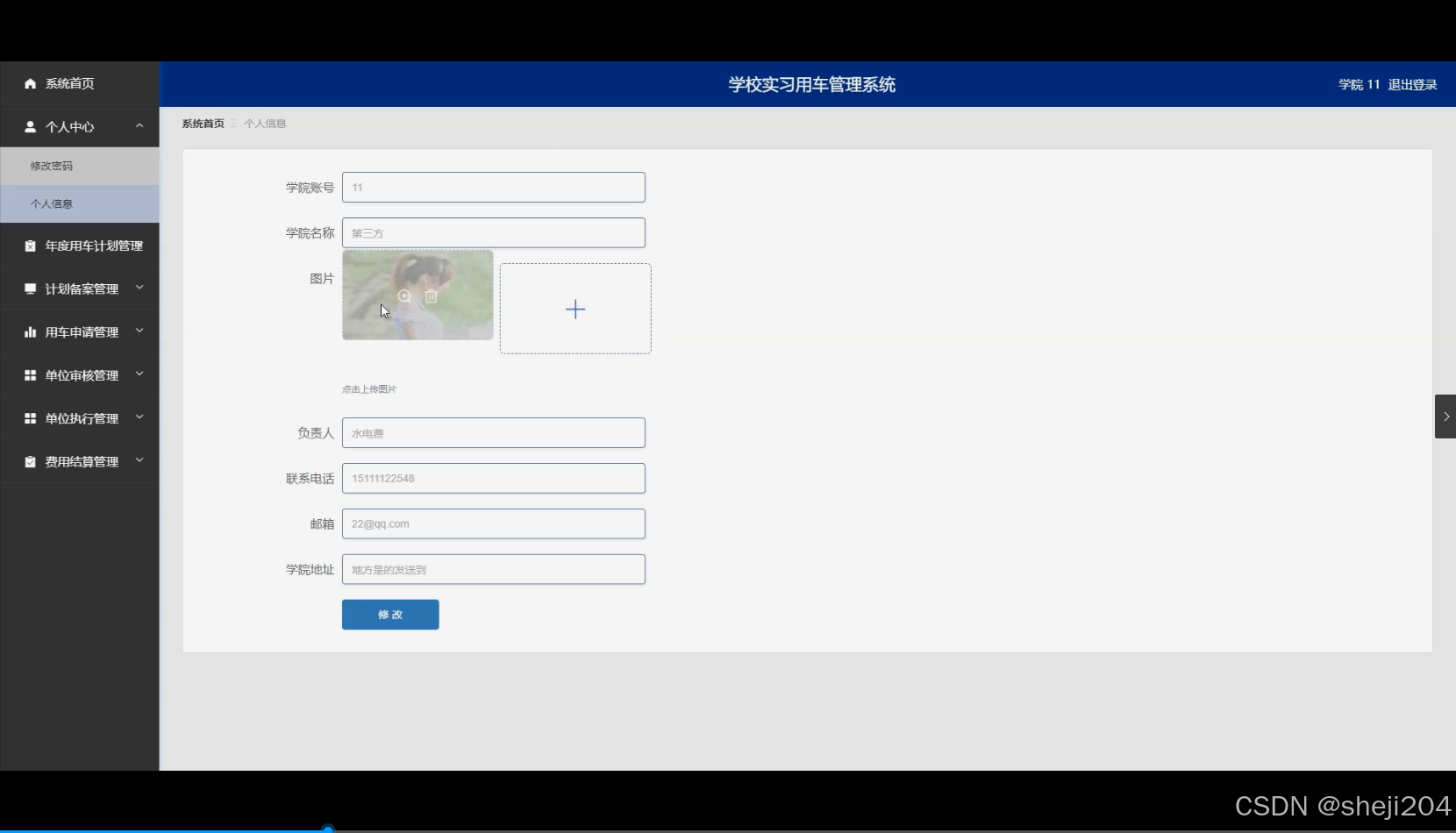
Task: Click the trash icon to delete the image
Action: (432, 297)
